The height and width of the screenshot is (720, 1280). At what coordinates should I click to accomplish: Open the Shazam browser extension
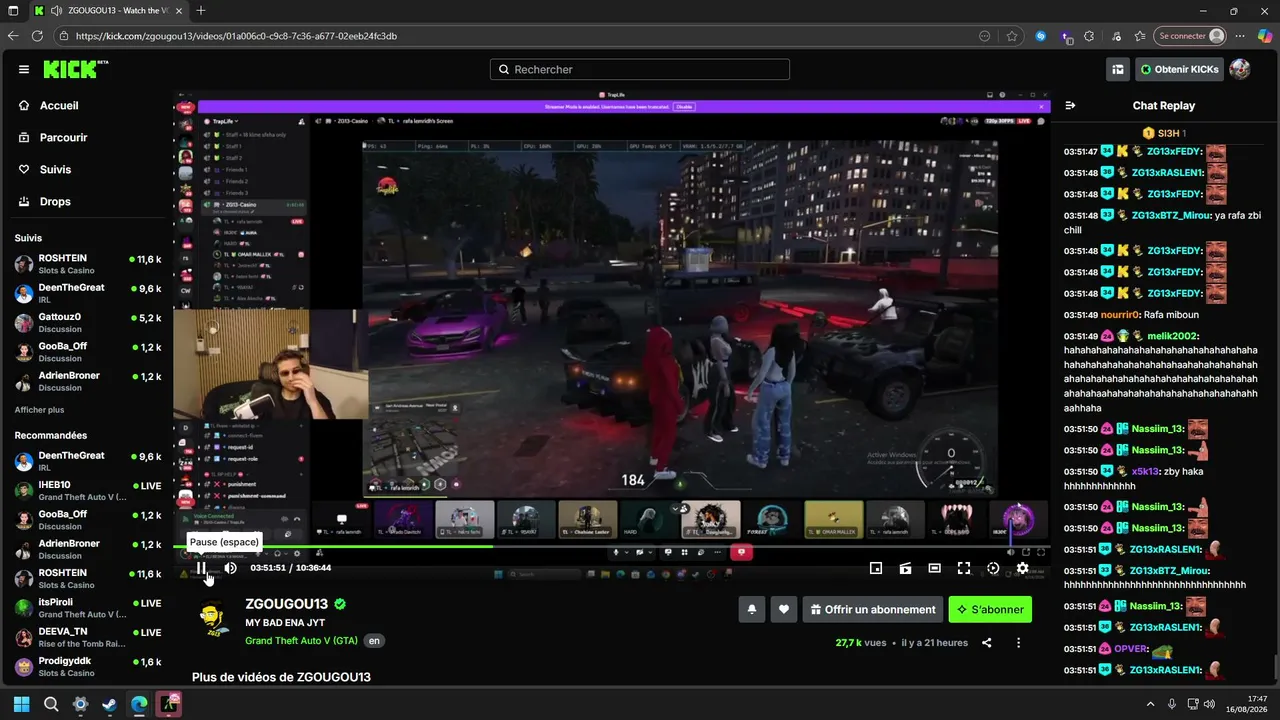(1041, 36)
